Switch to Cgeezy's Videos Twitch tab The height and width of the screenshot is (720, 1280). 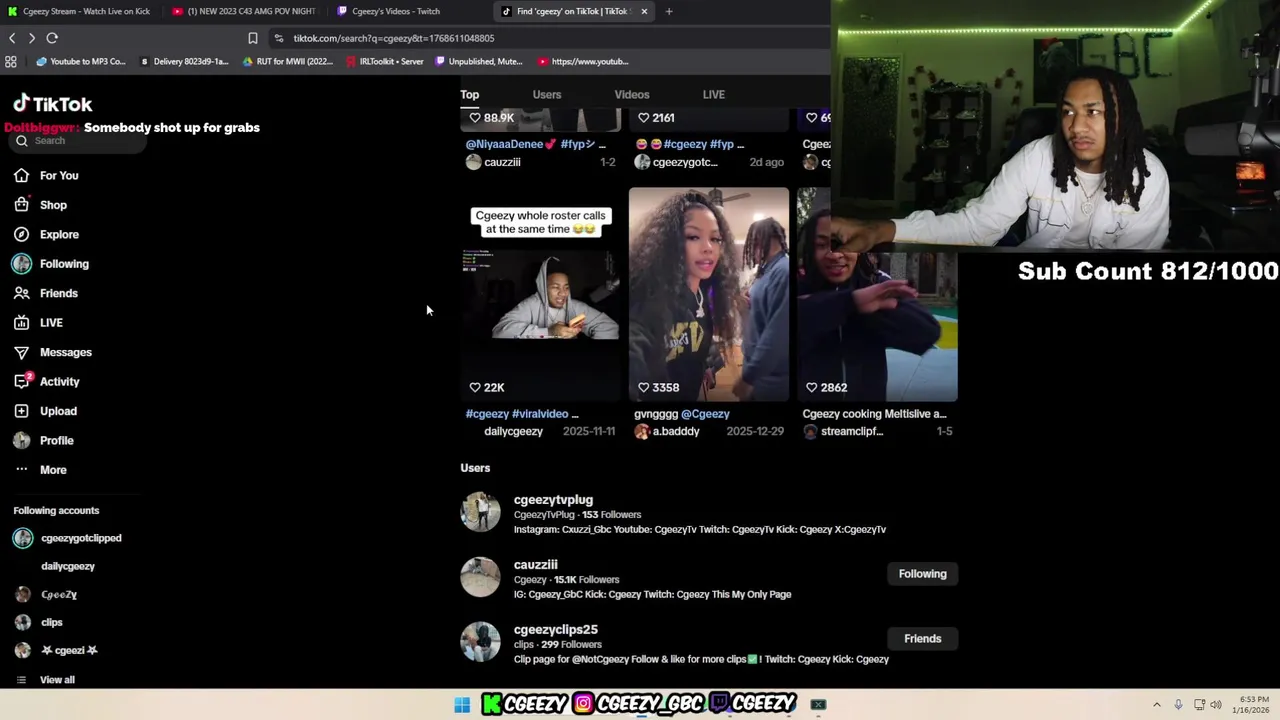[410, 11]
